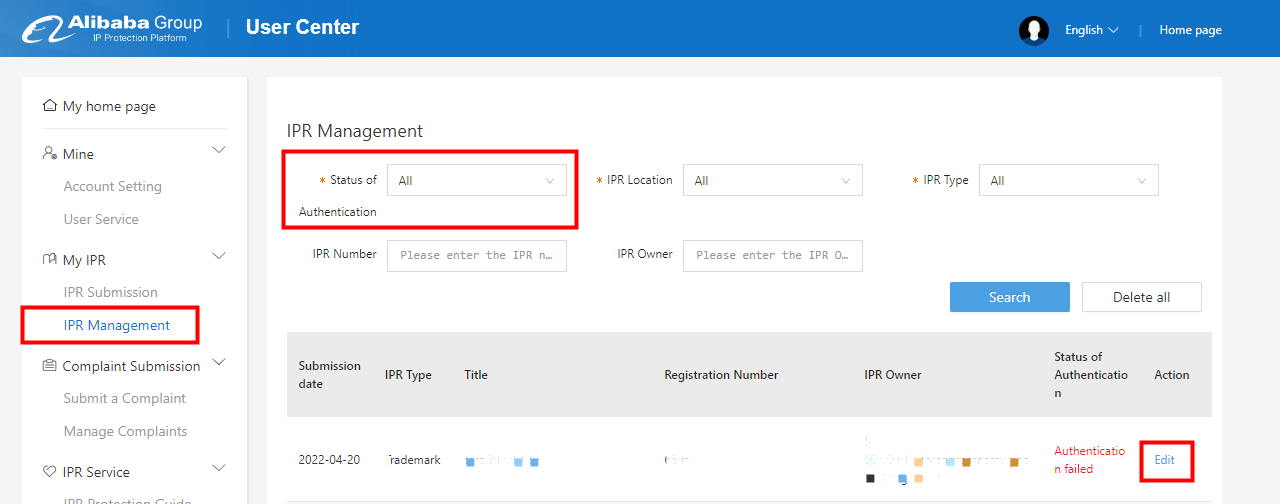Click the 2022-04-20 date cell

(x=329, y=460)
